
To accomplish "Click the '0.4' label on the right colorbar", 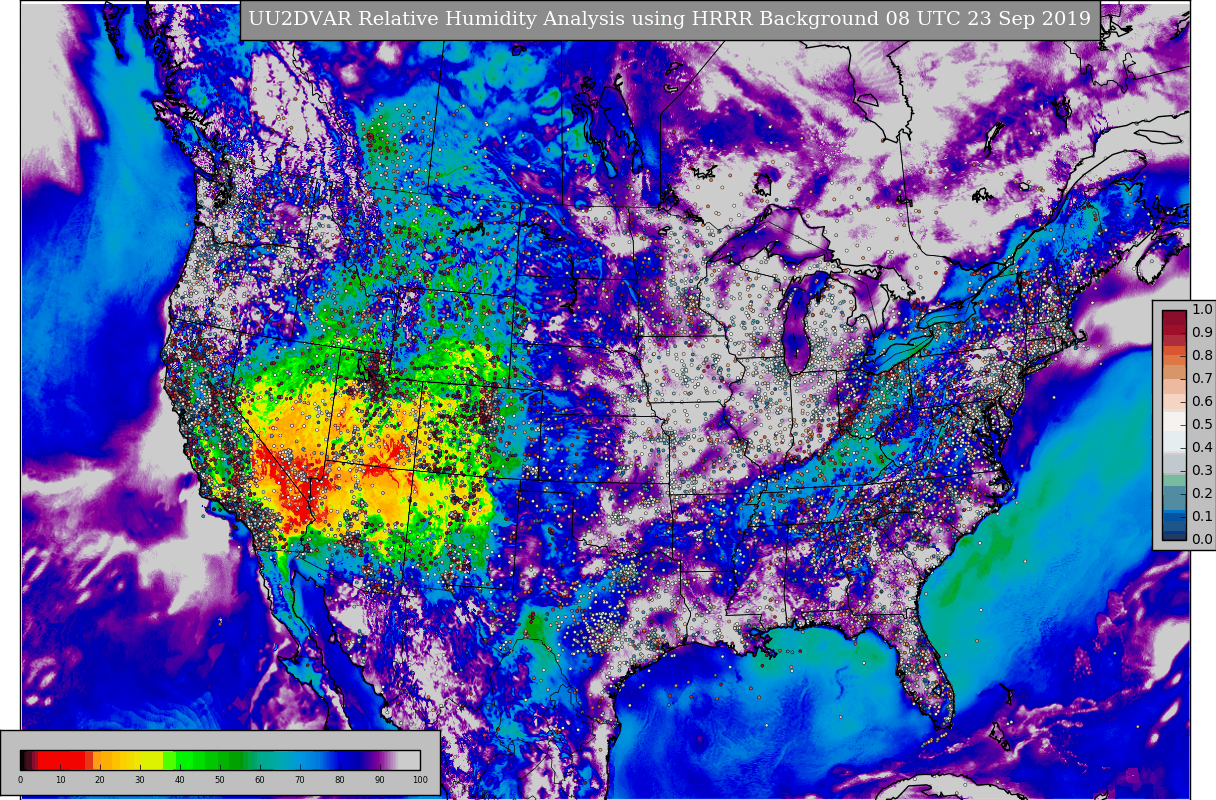I will (1202, 448).
